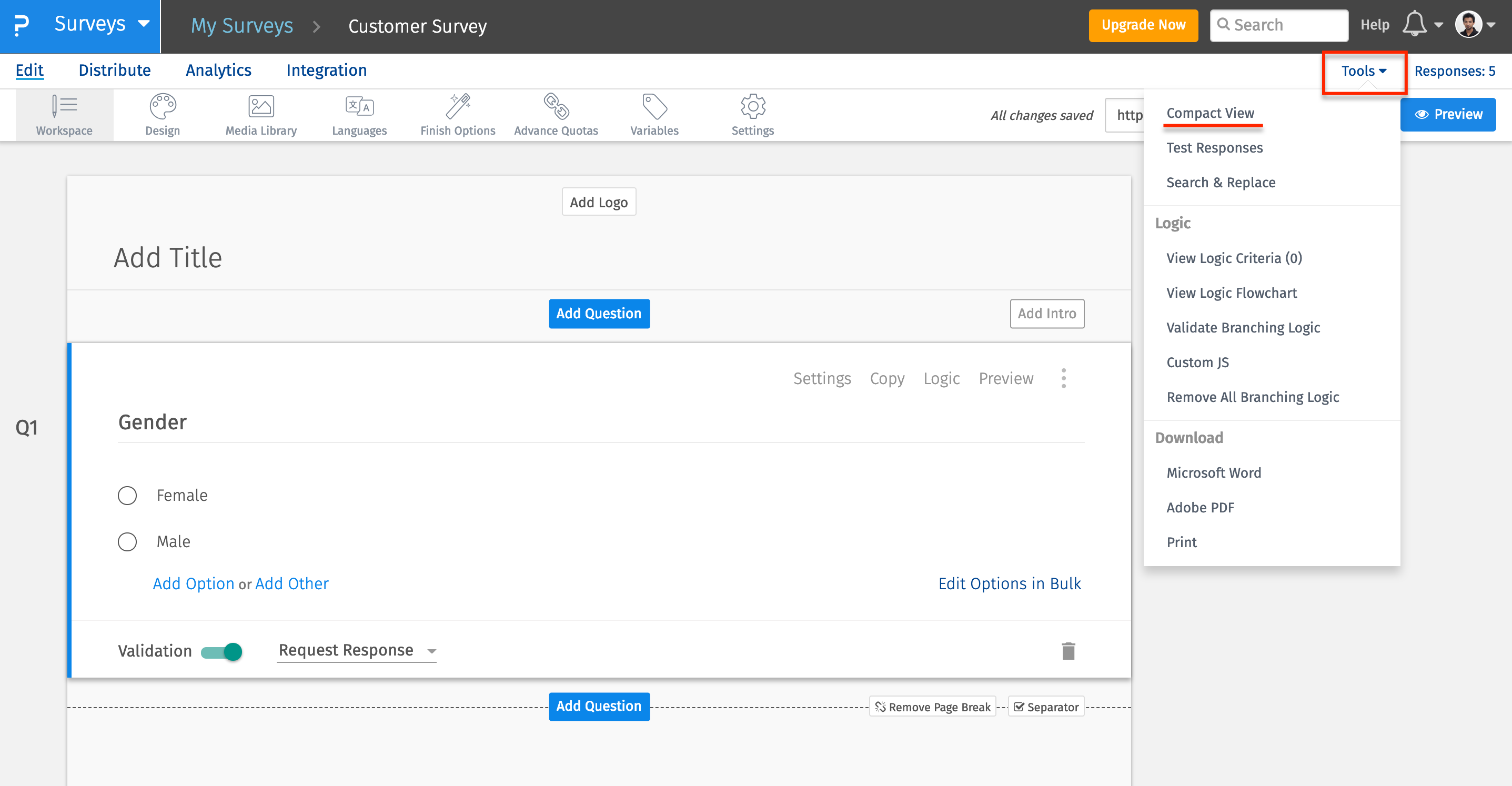Open the Media Library
This screenshot has width=1512, height=786.
click(260, 115)
